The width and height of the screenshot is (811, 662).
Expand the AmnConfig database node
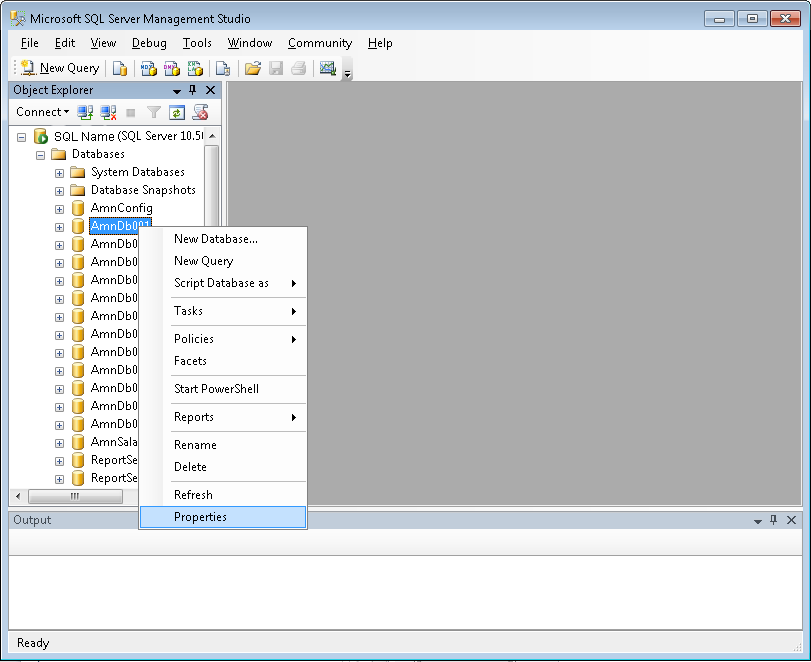click(x=59, y=209)
